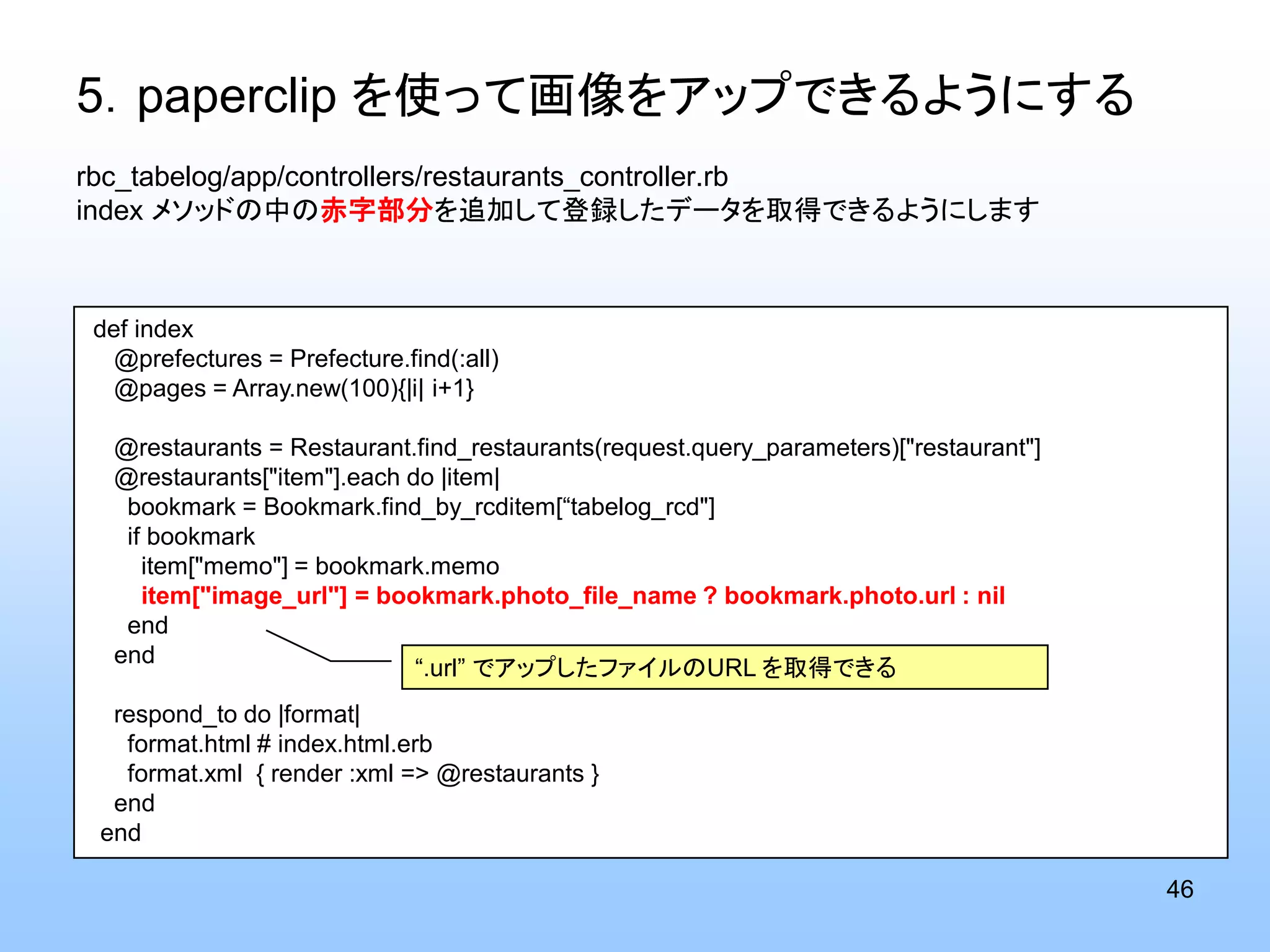Click the slide page number '46'
The height and width of the screenshot is (952, 1270).
click(1179, 889)
